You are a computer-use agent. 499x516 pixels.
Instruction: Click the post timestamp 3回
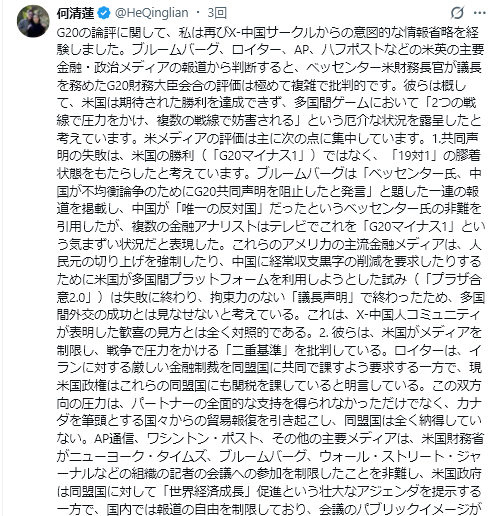pos(217,13)
